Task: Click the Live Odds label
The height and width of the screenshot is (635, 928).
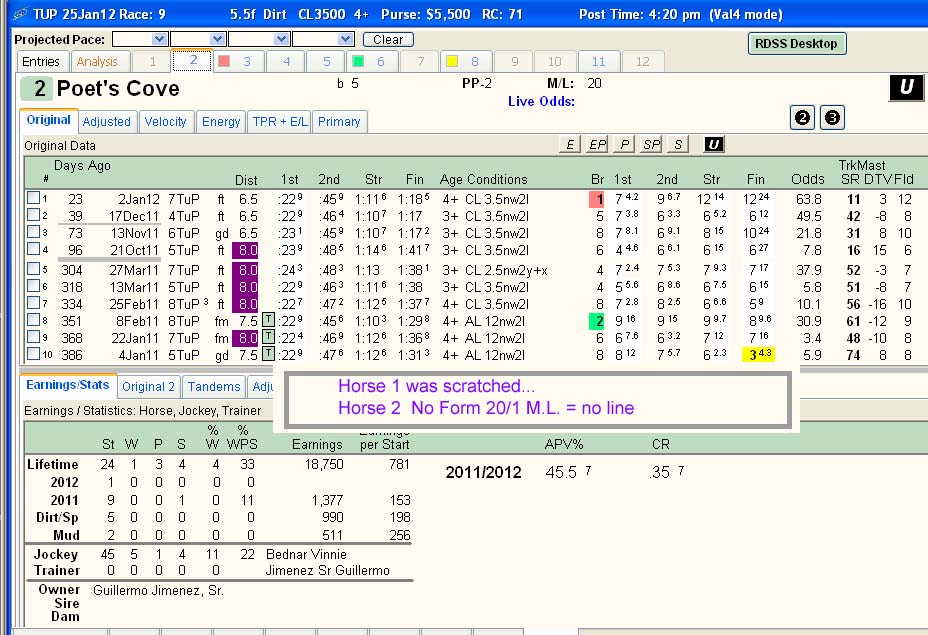Action: pos(541,101)
